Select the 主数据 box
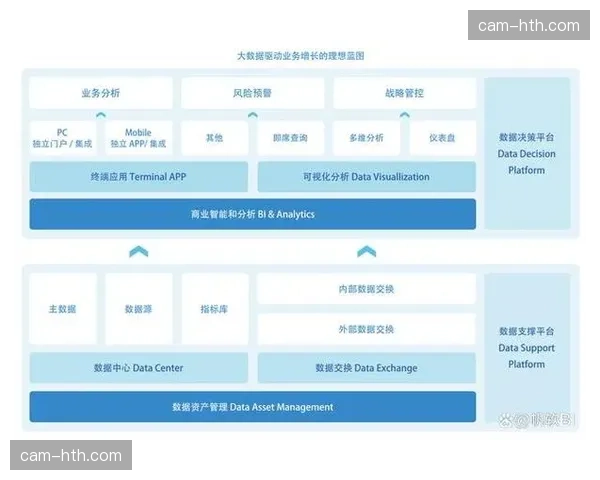The width and height of the screenshot is (600, 480). click(x=63, y=309)
